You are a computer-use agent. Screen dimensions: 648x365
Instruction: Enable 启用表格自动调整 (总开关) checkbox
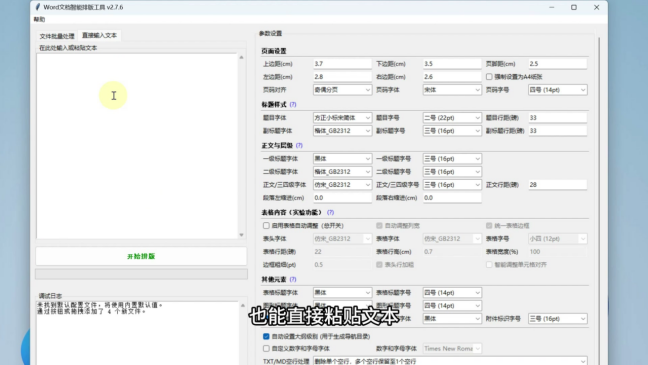click(x=266, y=226)
